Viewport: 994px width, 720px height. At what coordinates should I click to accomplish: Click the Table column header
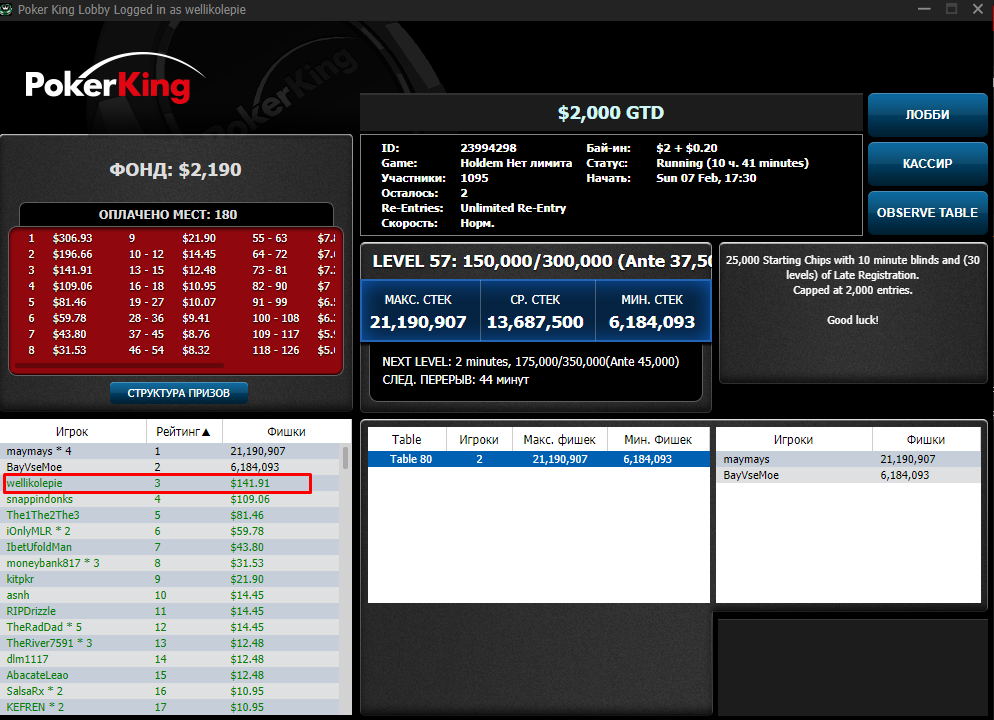pyautogui.click(x=407, y=439)
